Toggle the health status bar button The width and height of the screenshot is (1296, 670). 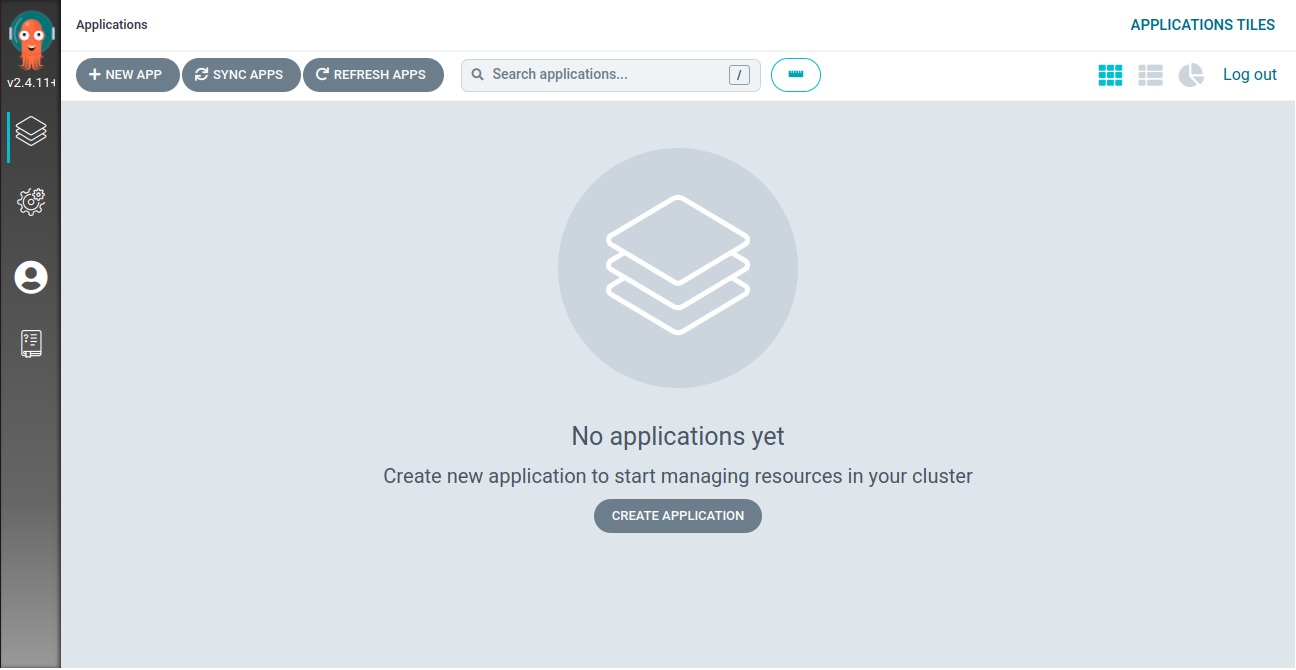pyautogui.click(x=796, y=75)
